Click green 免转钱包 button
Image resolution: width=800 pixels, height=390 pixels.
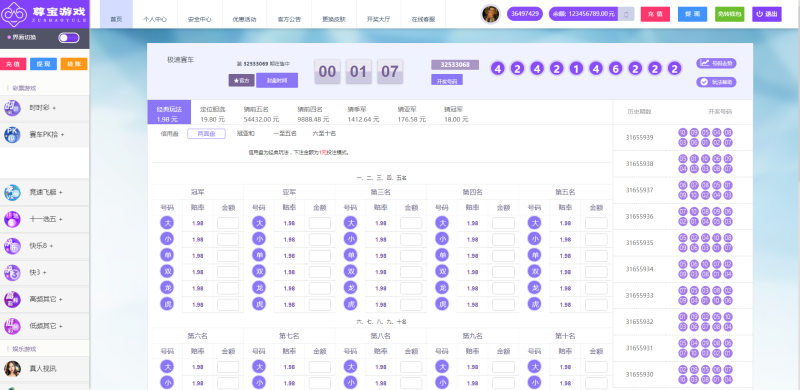click(730, 14)
